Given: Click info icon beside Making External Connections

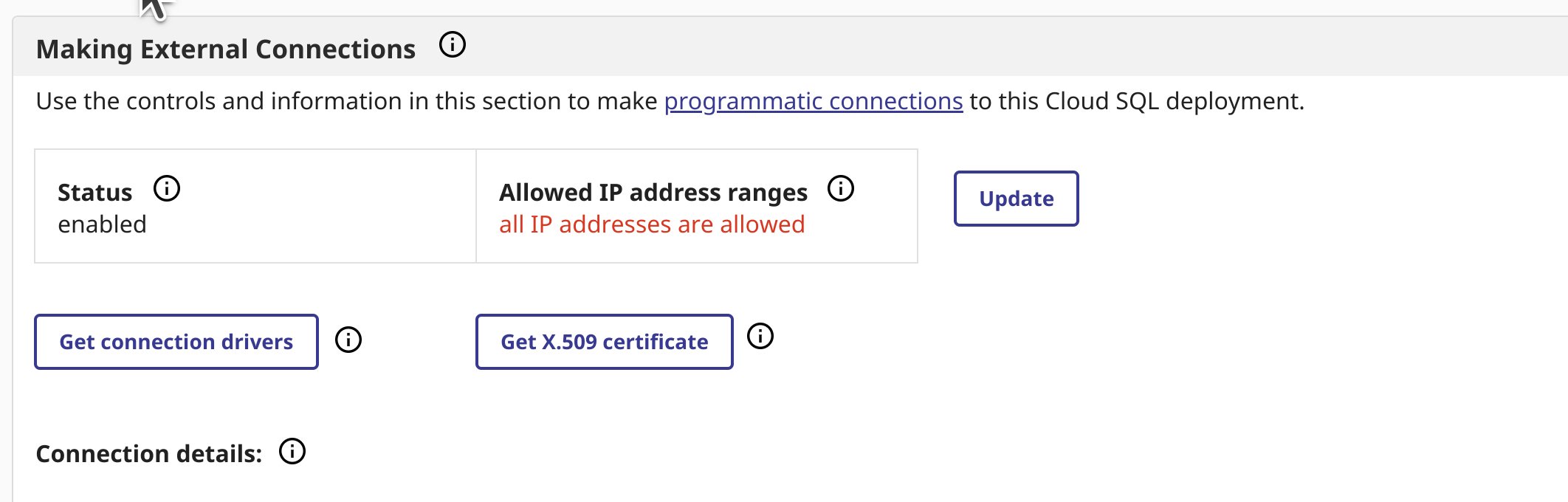Looking at the screenshot, I should 453,45.
